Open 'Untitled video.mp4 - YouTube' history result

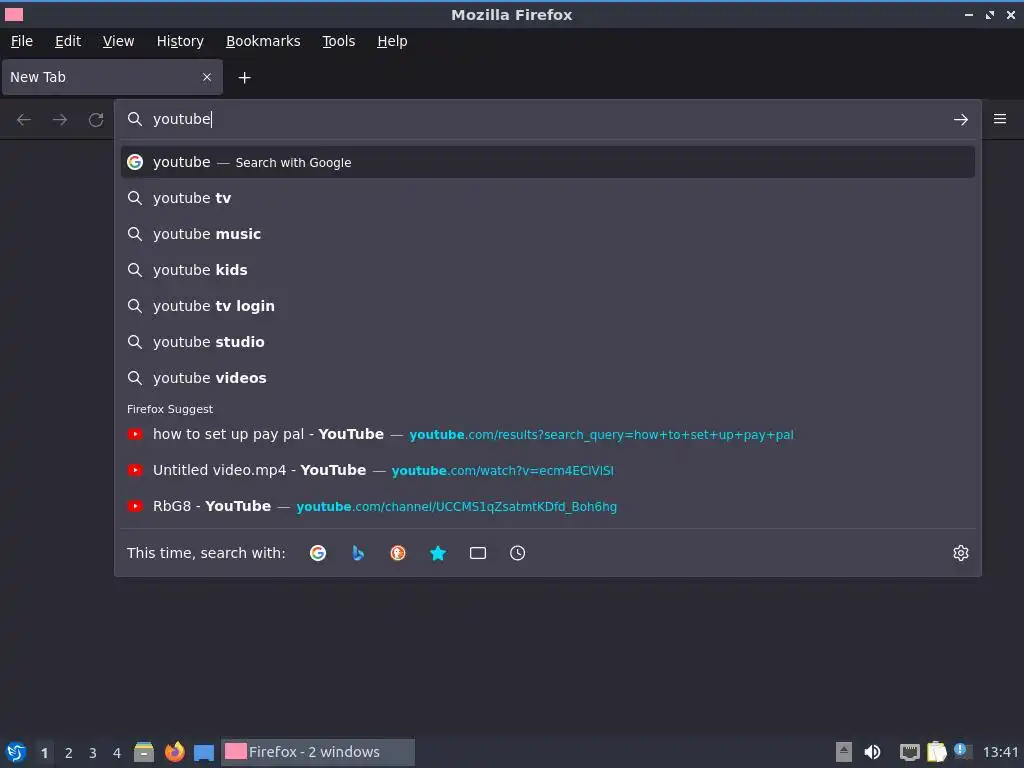click(547, 470)
